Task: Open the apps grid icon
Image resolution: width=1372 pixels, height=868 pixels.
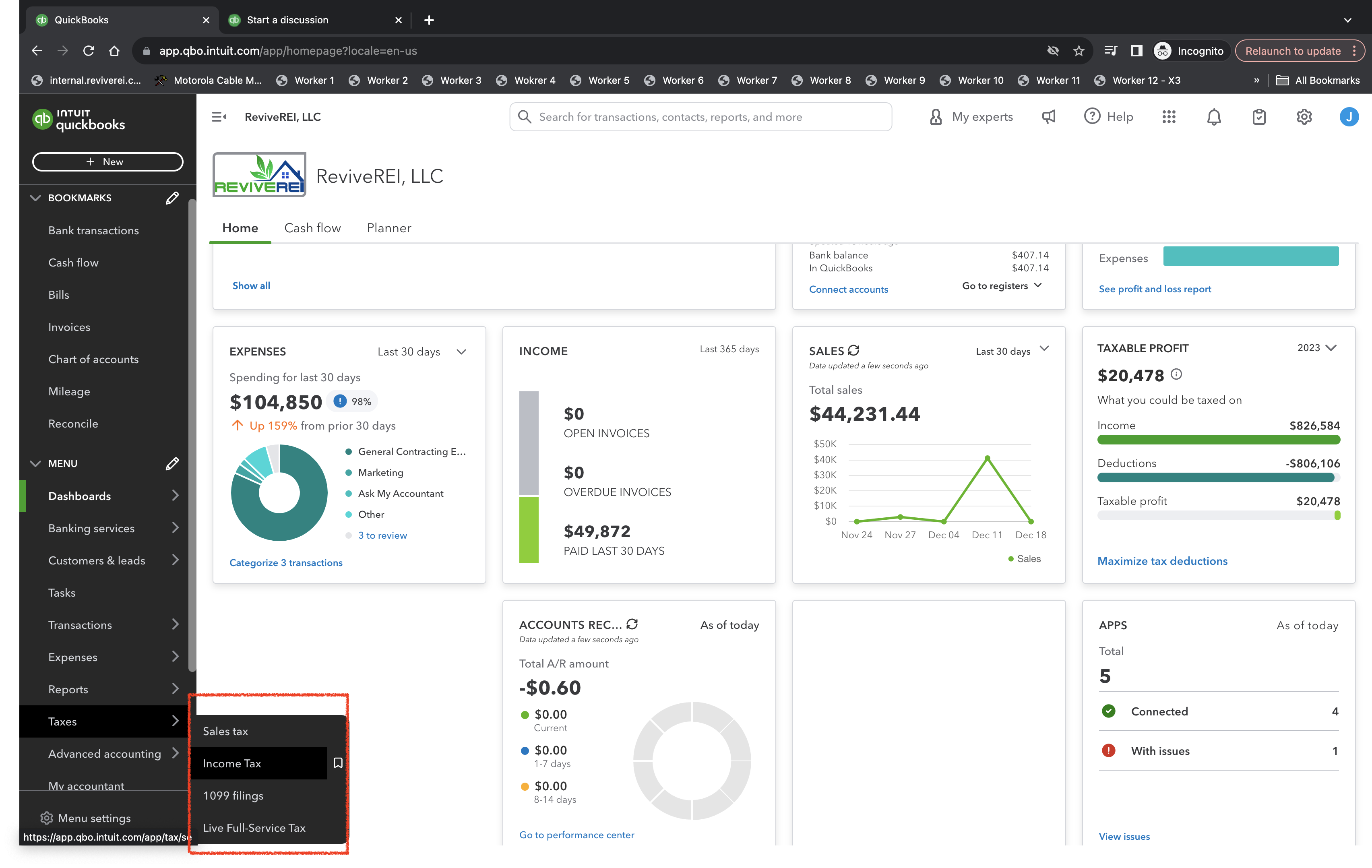Action: coord(1169,117)
